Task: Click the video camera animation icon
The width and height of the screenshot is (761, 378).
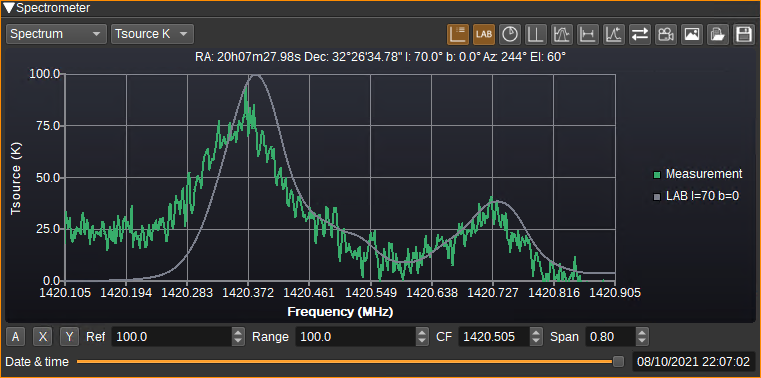Action: coord(666,34)
